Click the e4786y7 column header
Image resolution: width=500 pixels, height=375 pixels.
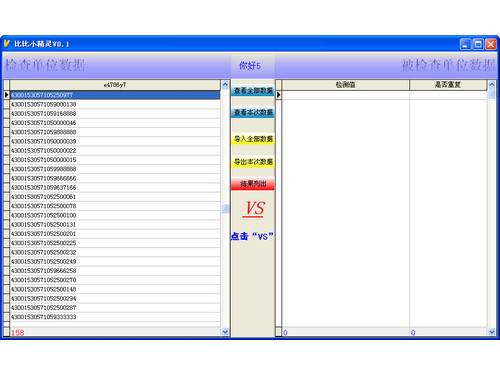[x=115, y=85]
